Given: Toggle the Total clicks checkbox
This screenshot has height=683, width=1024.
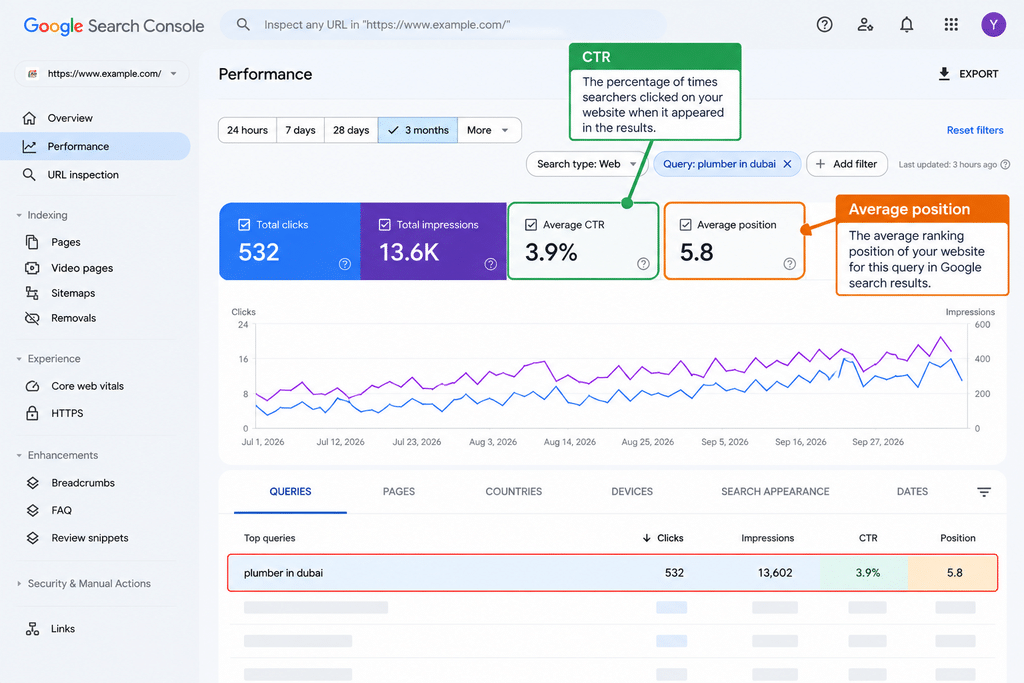Looking at the screenshot, I should tap(244, 225).
